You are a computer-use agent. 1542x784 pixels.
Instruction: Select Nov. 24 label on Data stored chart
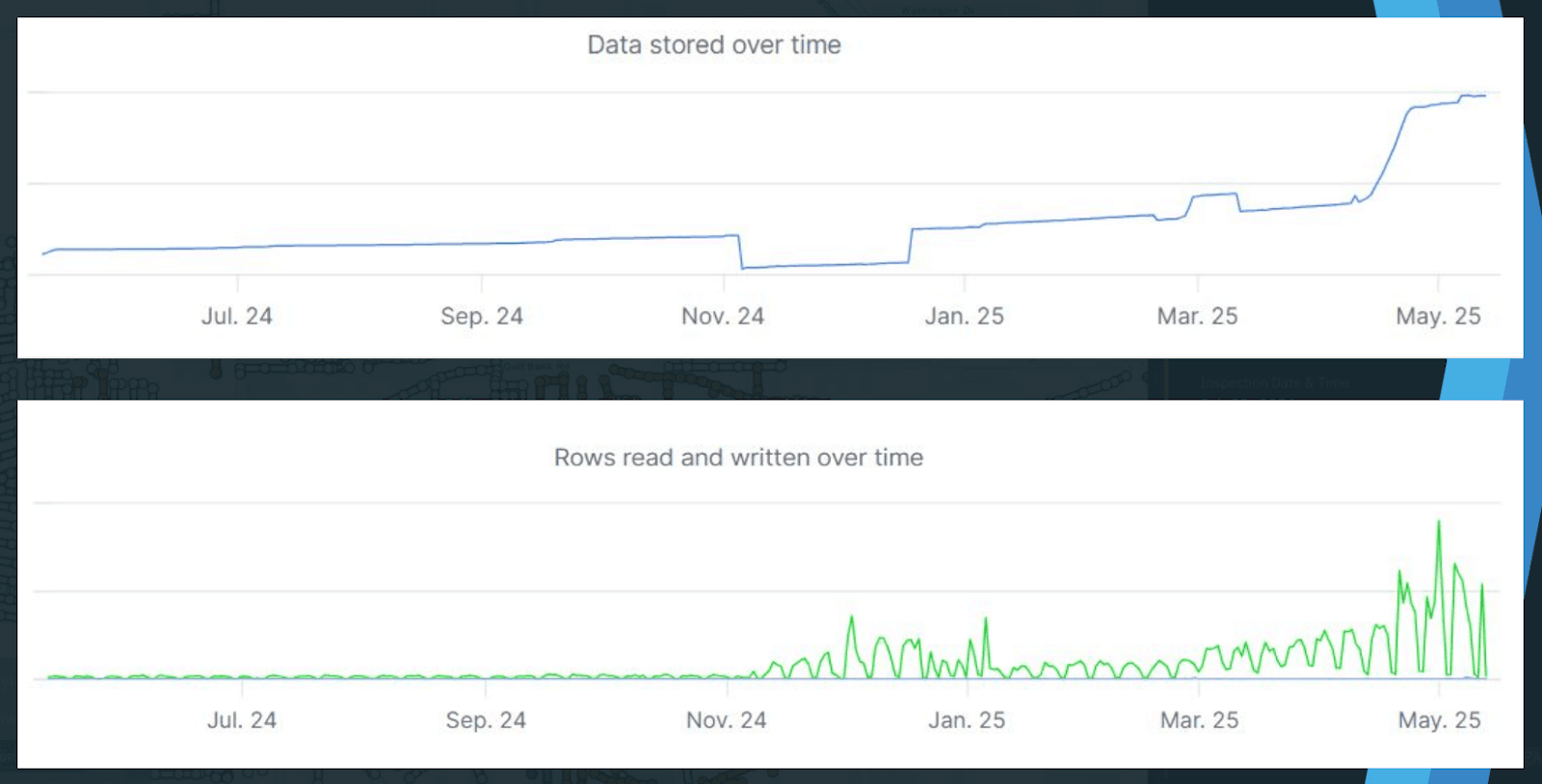click(723, 316)
